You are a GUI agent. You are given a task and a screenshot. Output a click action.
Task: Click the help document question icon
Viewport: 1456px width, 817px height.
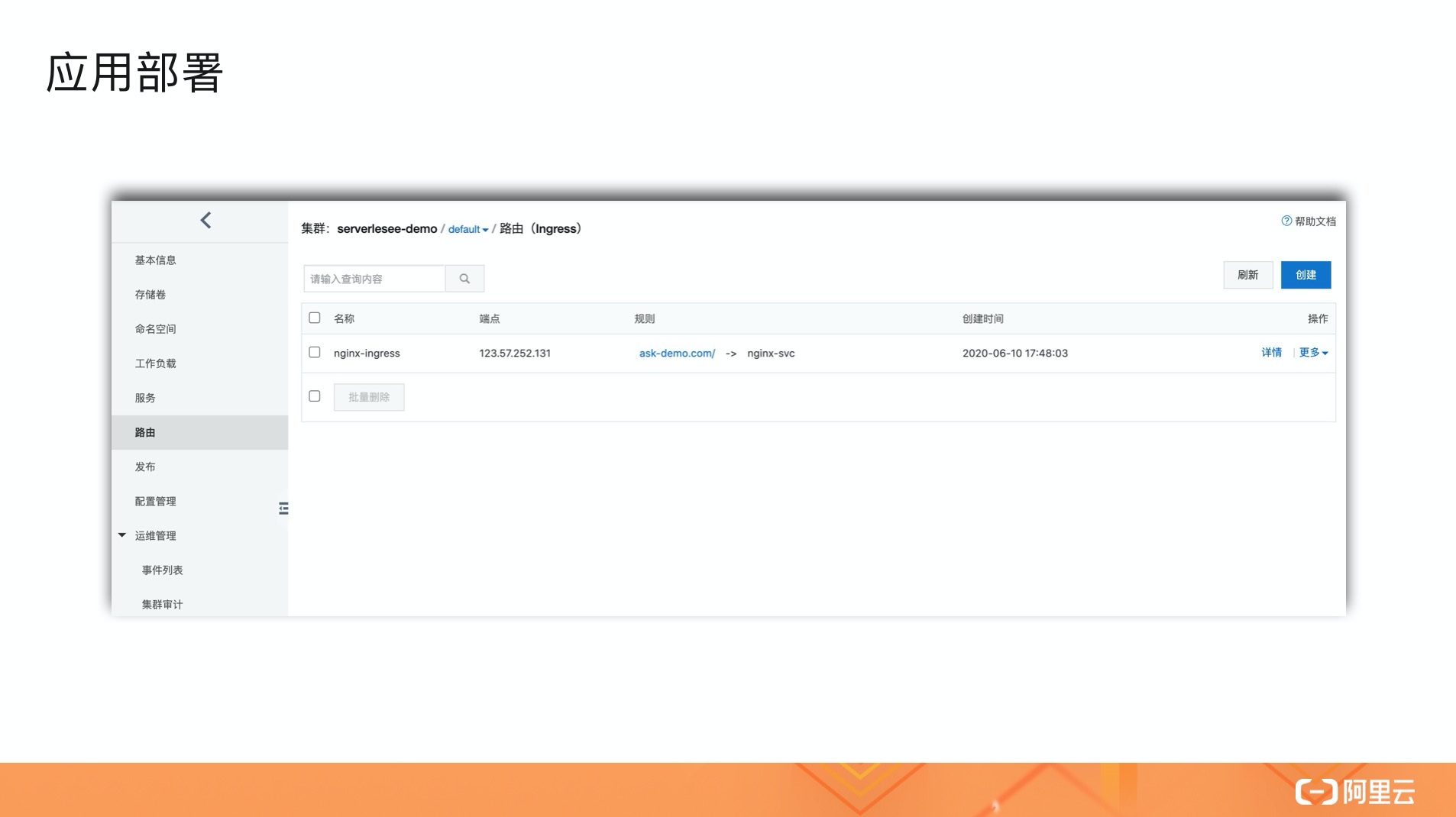point(1286,221)
